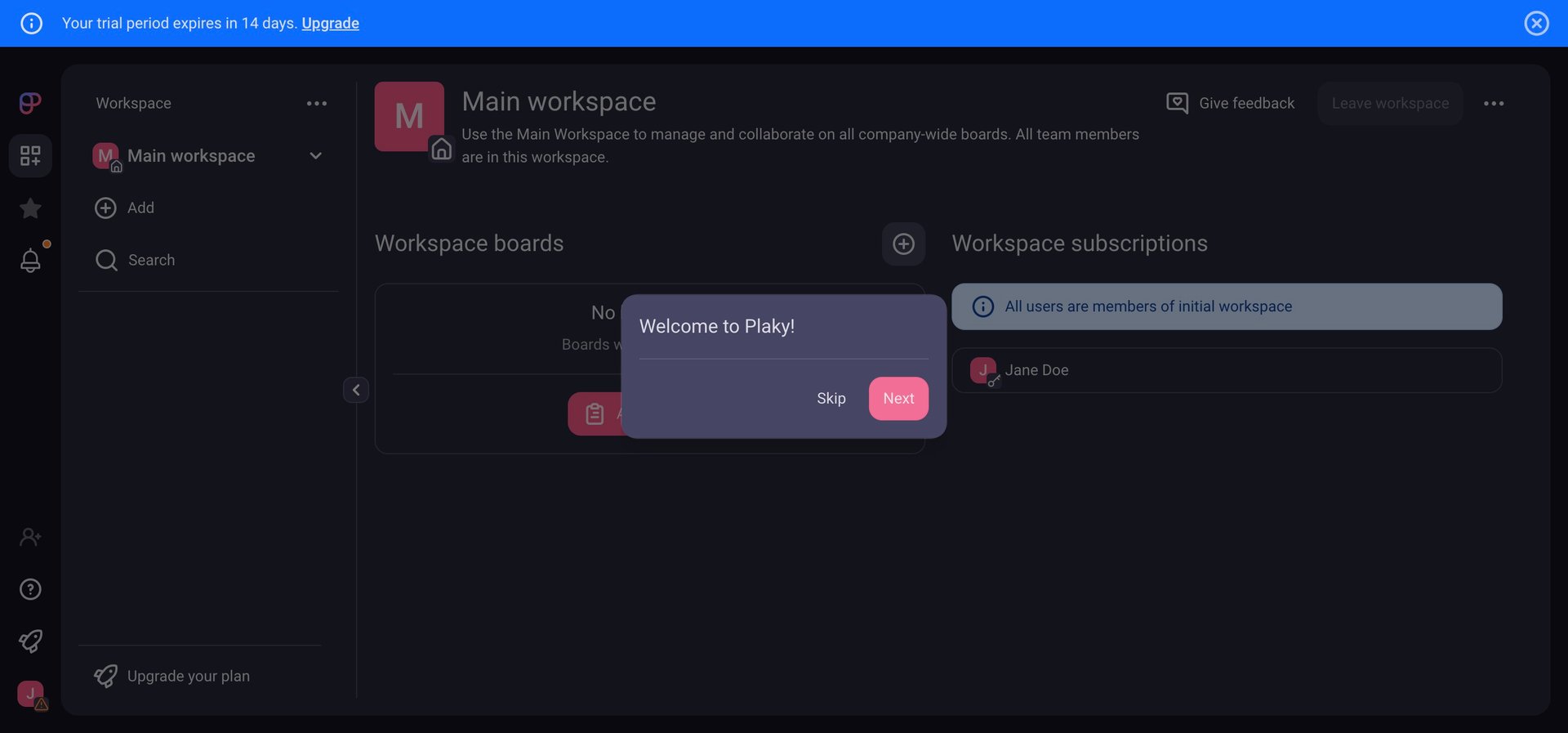The width and height of the screenshot is (1568, 733).
Task: Add a new workspace board with plus icon
Action: pyautogui.click(x=903, y=244)
